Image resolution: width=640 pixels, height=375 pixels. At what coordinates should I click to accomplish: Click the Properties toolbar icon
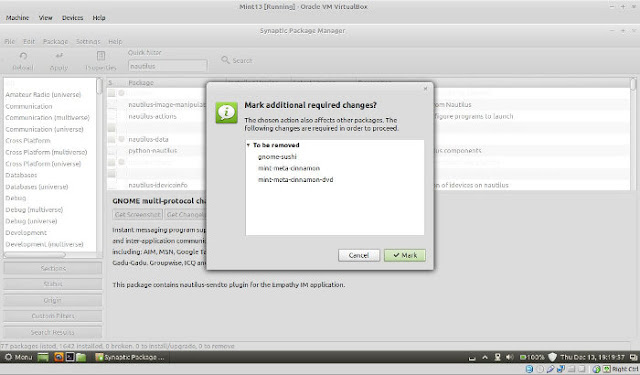tap(101, 55)
